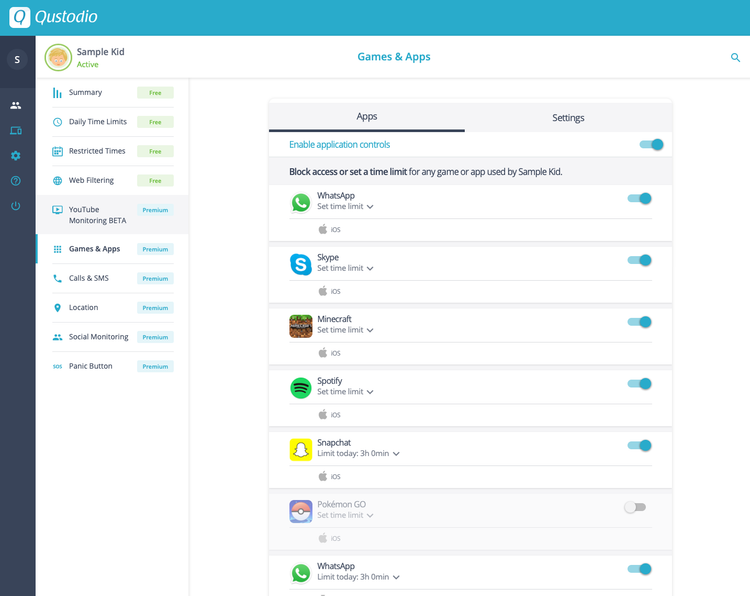Click the YouTube Monitoring play icon
The image size is (750, 596).
coord(57,210)
